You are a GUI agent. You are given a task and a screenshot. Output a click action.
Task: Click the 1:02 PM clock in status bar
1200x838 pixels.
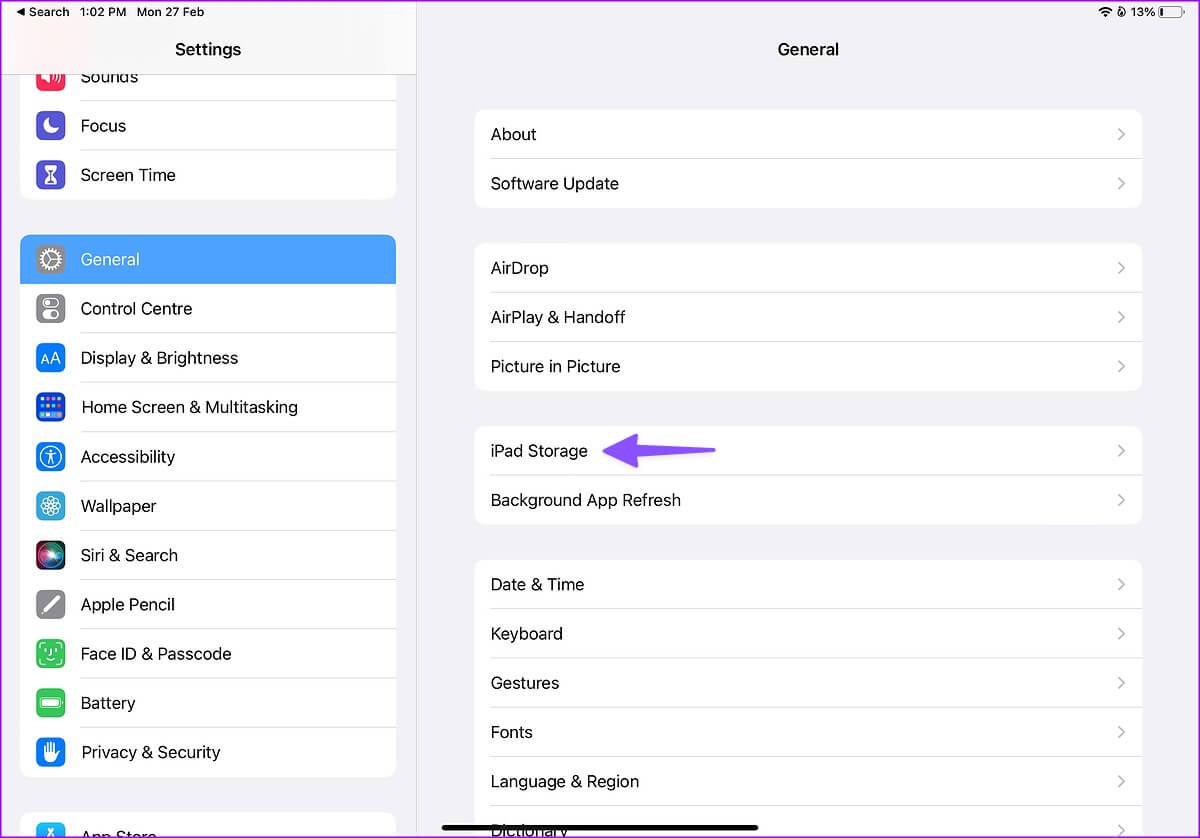coord(103,12)
